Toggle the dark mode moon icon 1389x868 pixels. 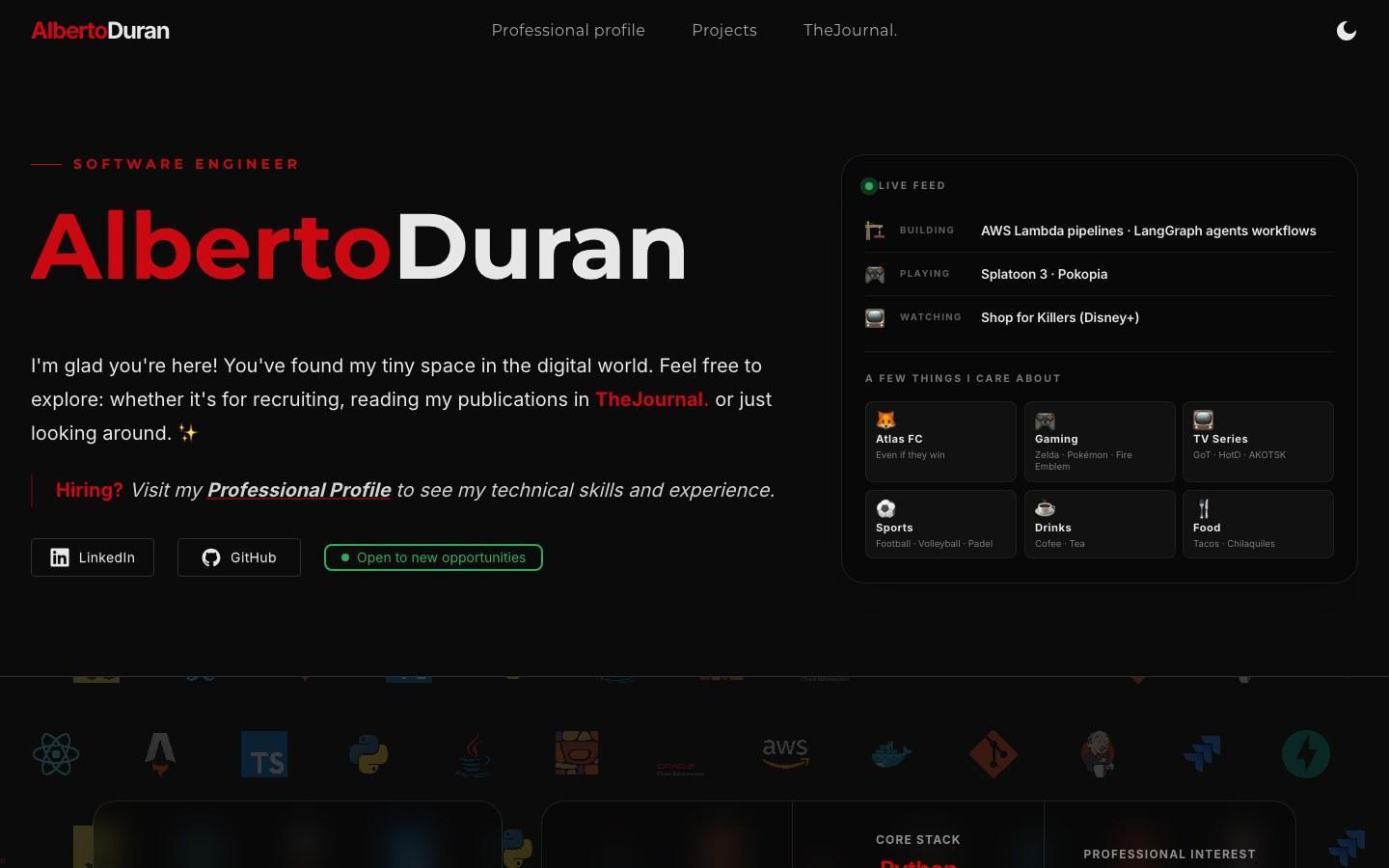point(1347,31)
